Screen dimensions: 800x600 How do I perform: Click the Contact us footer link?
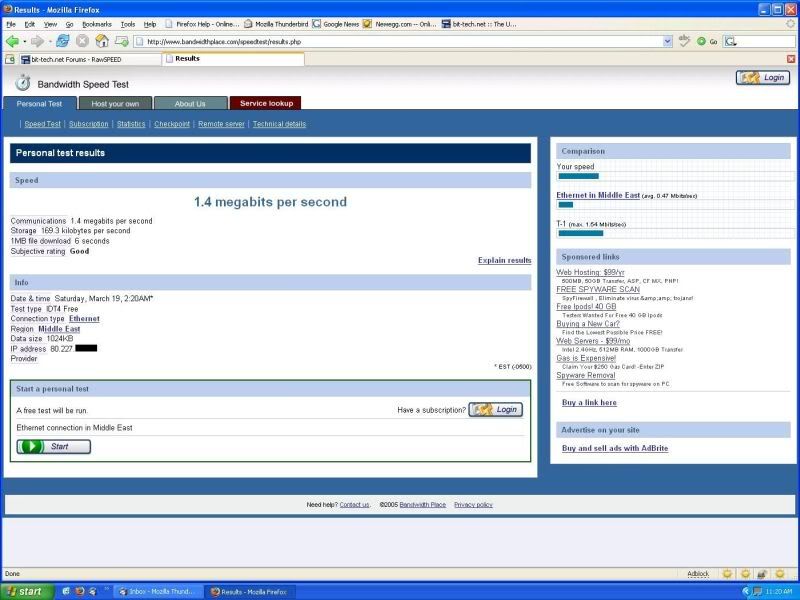click(354, 505)
